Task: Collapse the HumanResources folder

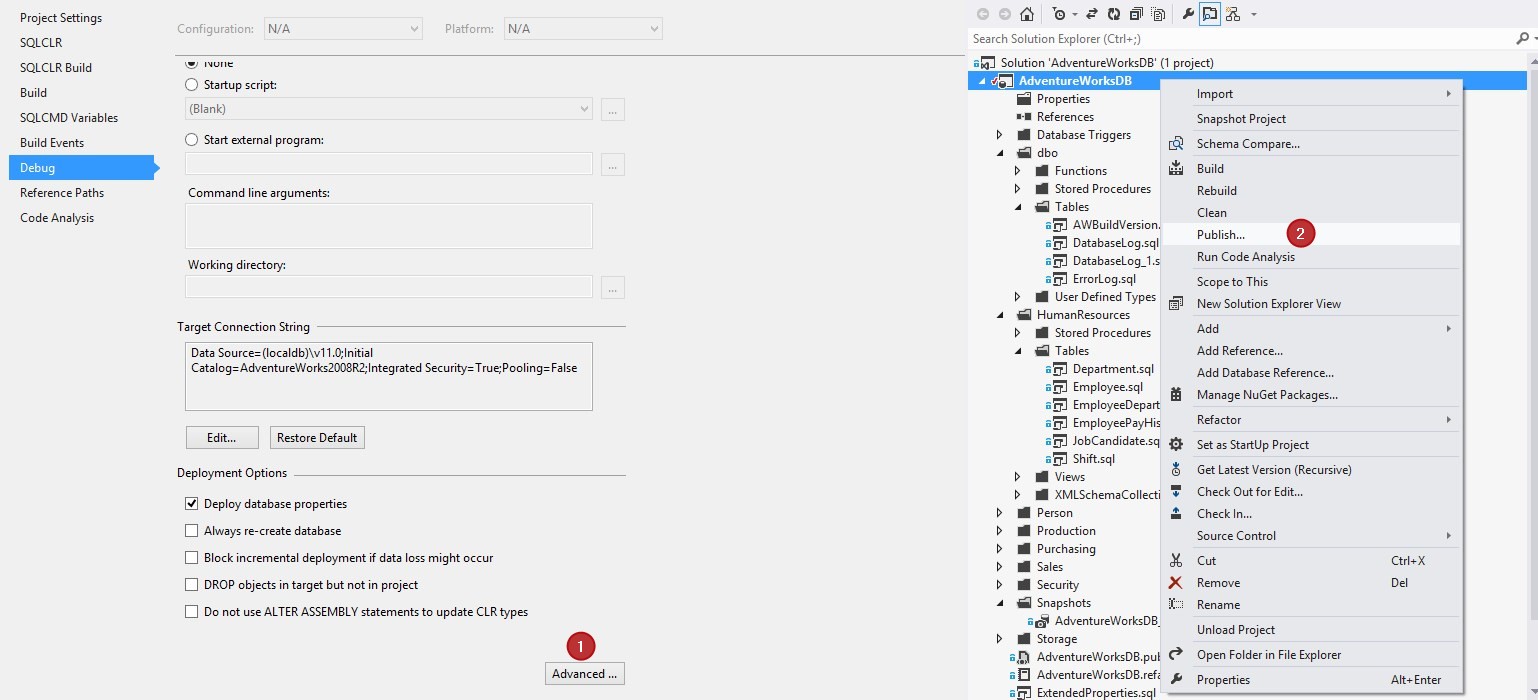Action: (x=999, y=315)
